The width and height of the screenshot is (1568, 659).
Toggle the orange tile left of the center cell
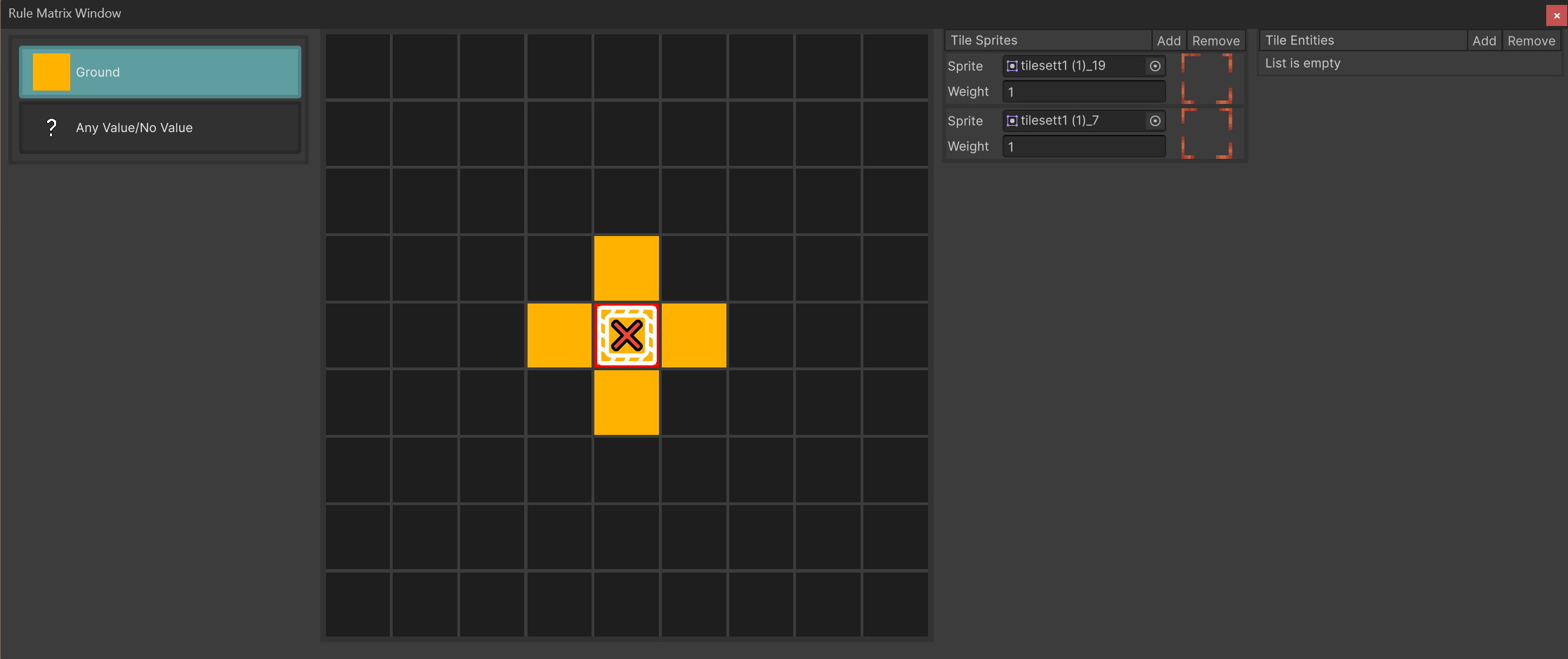click(559, 336)
